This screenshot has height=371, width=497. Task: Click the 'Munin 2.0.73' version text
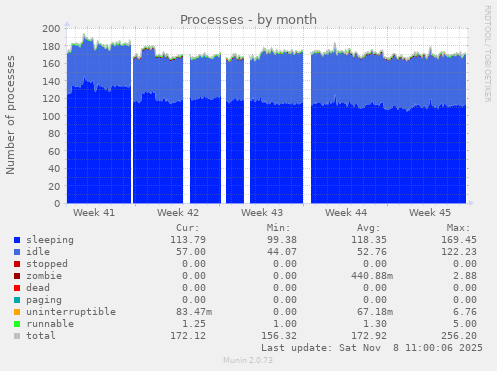tap(248, 360)
